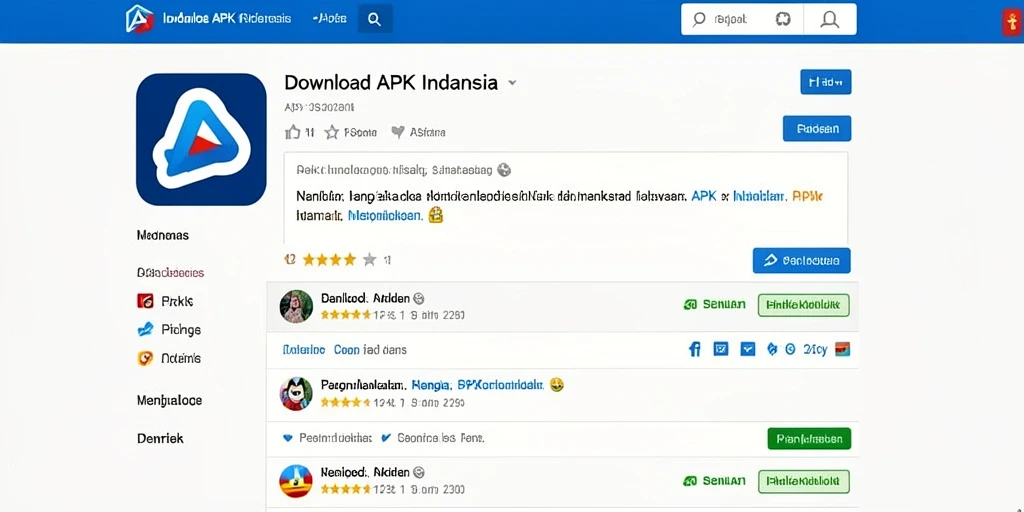
Task: Open the Pagpnihanlealam reviewer avatar
Action: tap(296, 394)
